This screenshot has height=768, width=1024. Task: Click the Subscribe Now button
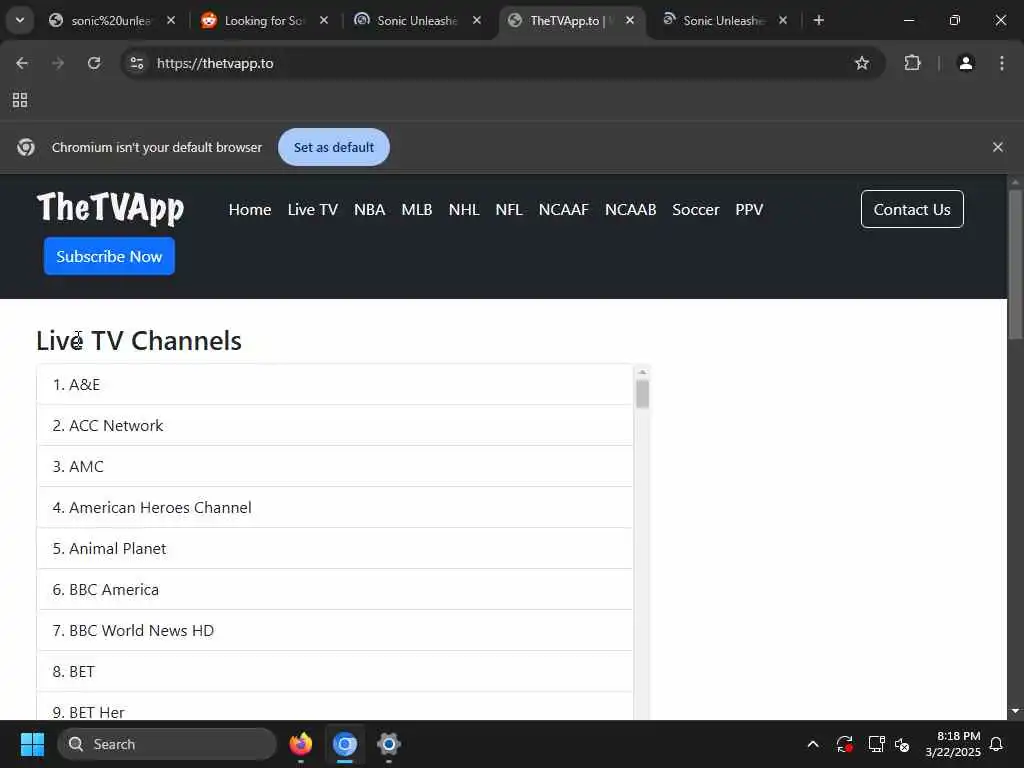point(109,256)
